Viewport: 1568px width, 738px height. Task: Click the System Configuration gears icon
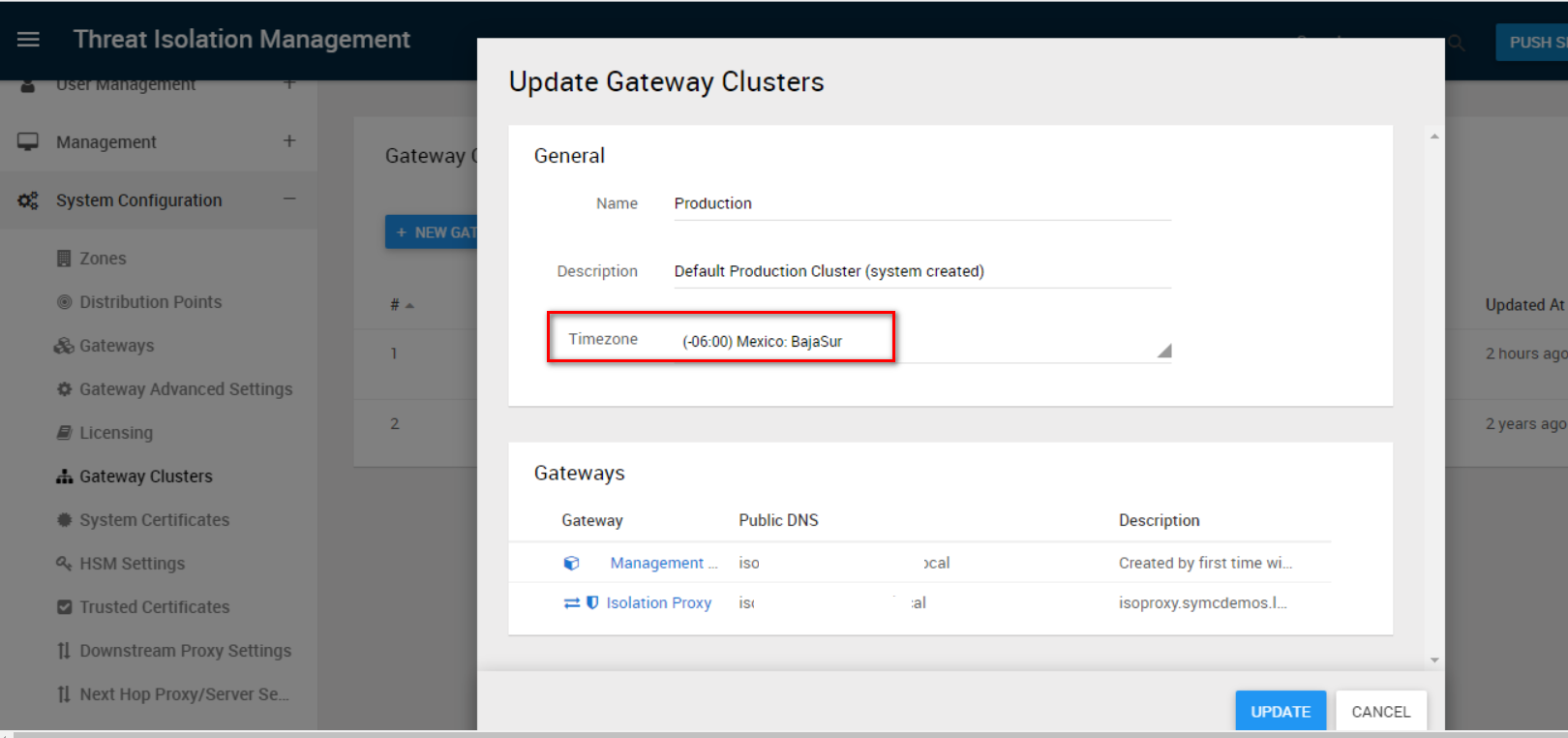[28, 200]
